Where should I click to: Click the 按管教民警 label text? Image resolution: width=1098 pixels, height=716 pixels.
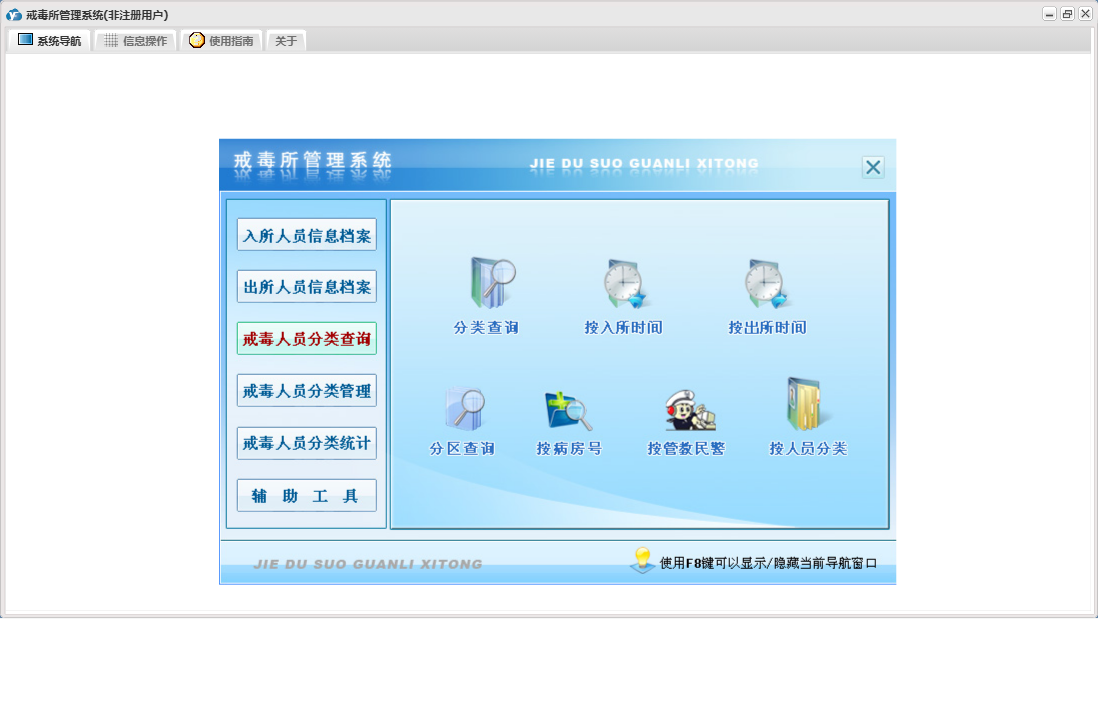tap(686, 448)
